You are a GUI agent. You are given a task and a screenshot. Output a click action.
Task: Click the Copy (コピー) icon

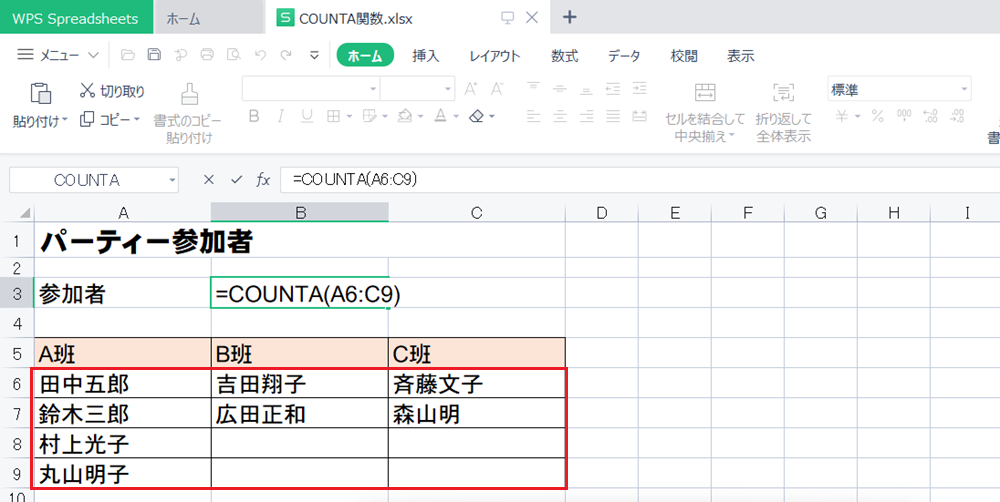point(87,119)
